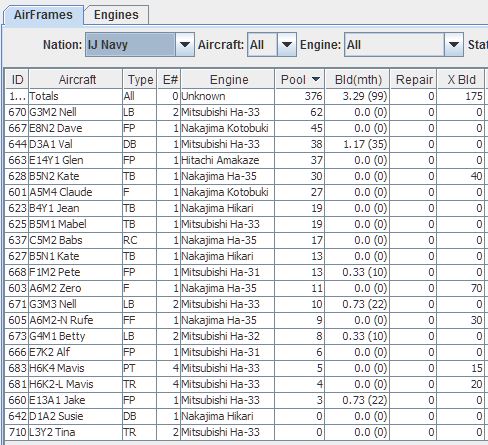Click the F1M2 Pete aircraft cell
The image size is (488, 445).
coord(76,272)
